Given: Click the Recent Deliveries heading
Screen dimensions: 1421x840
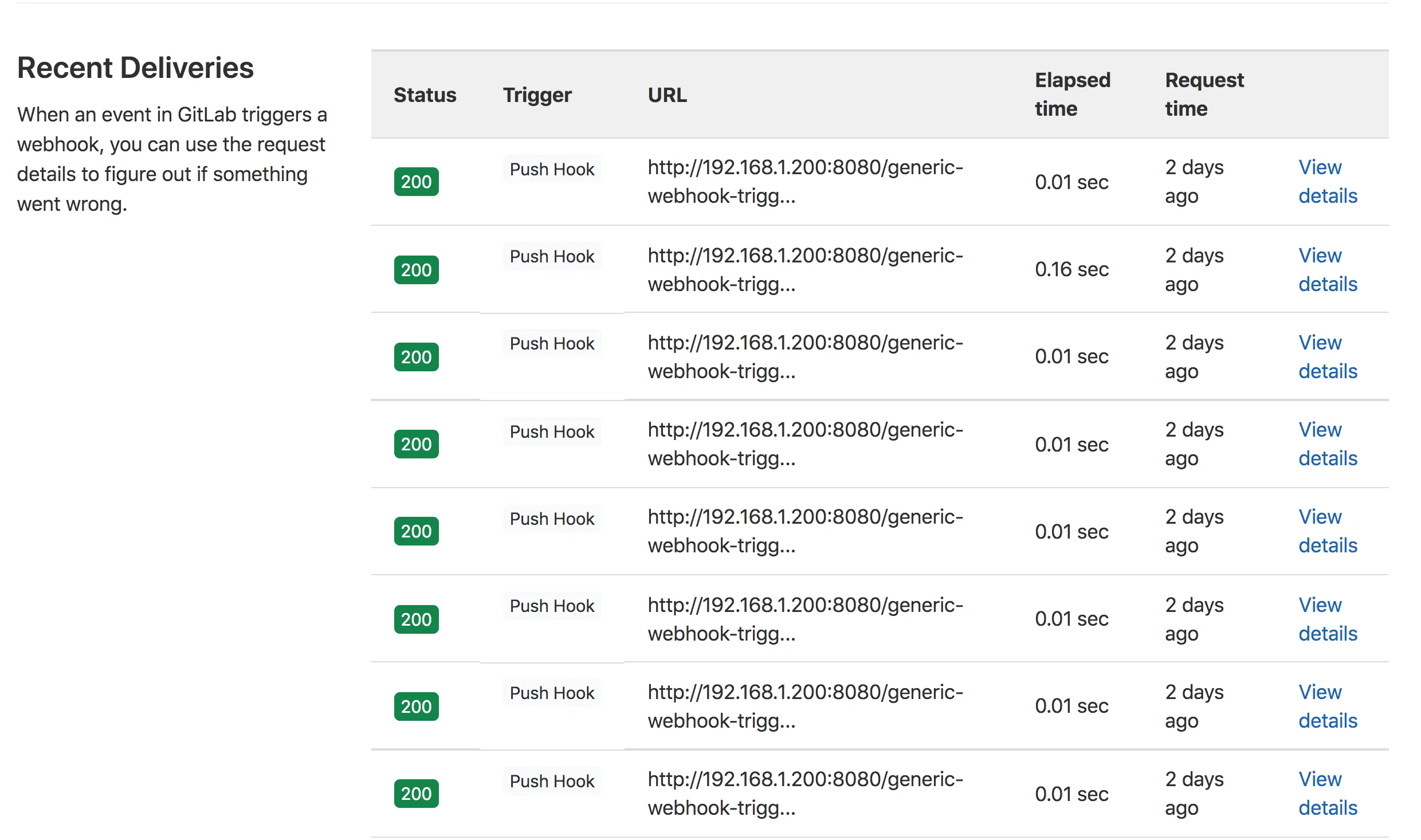Looking at the screenshot, I should pos(135,68).
